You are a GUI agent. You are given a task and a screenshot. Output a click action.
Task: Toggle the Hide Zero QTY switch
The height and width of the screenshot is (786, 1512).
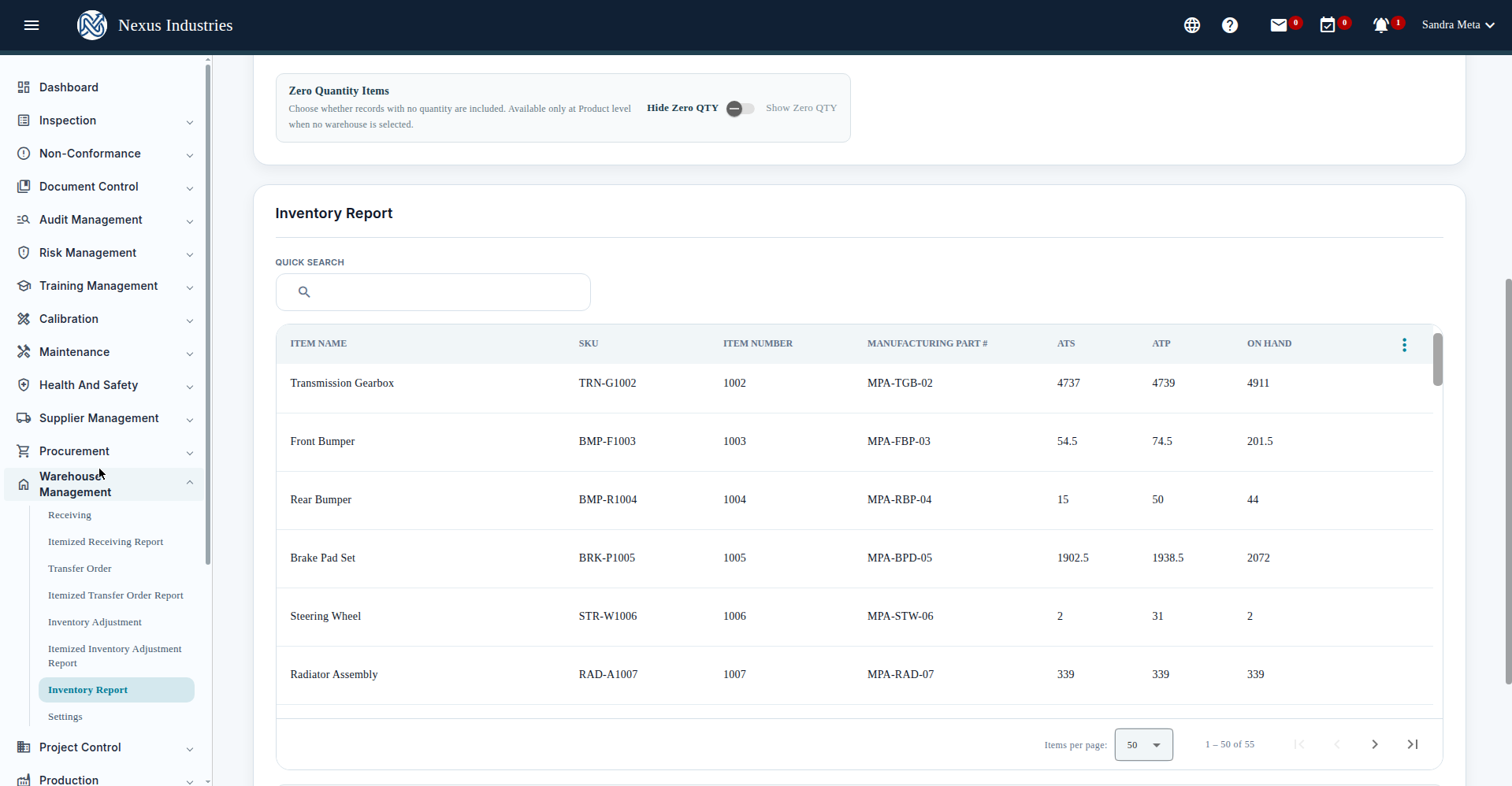click(x=740, y=109)
